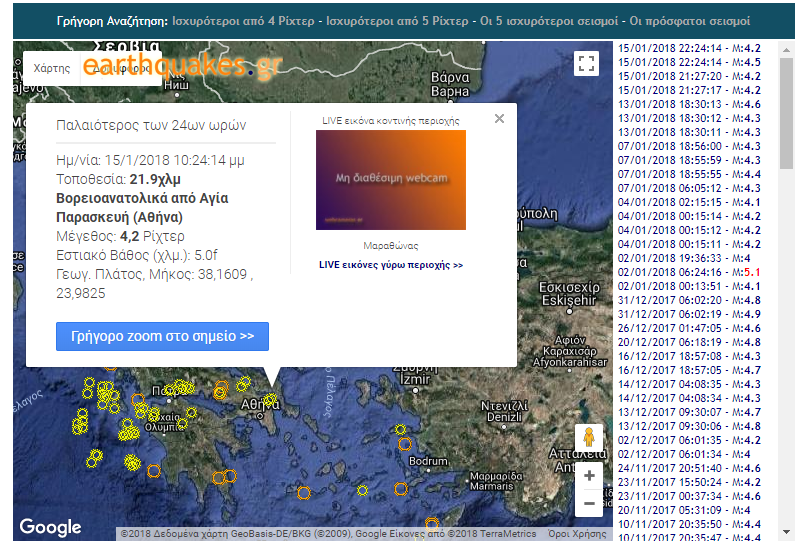Select quake 14/12/2017 04:08:35 M:4.3

click(689, 384)
